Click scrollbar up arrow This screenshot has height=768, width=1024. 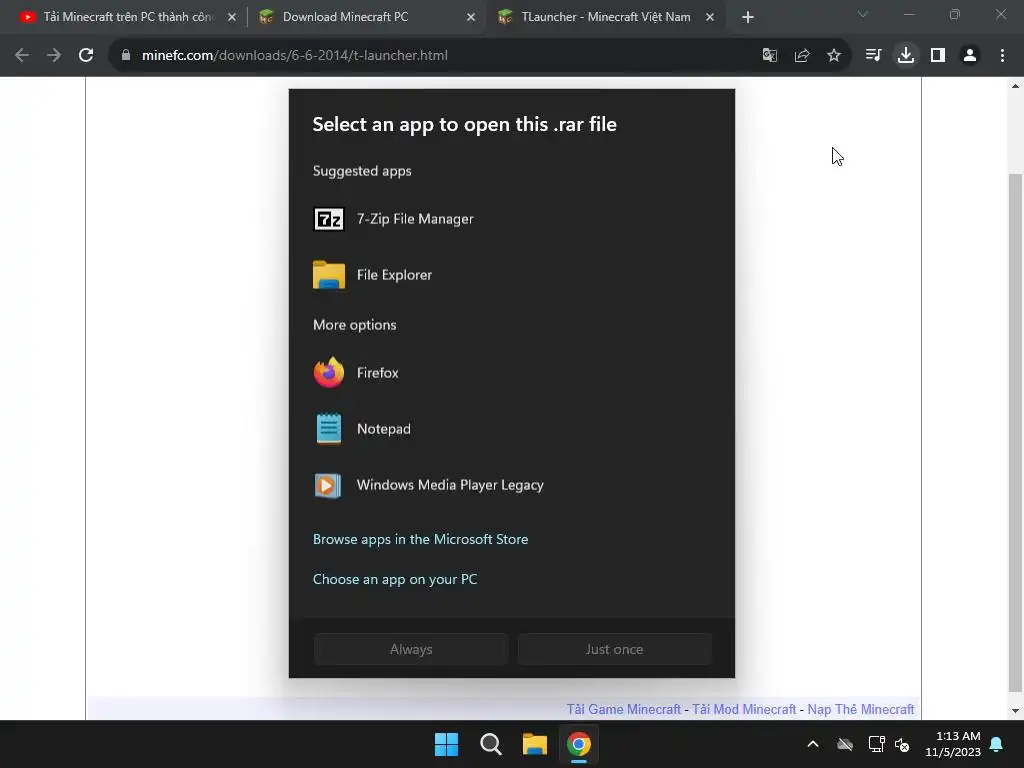pos(1015,86)
